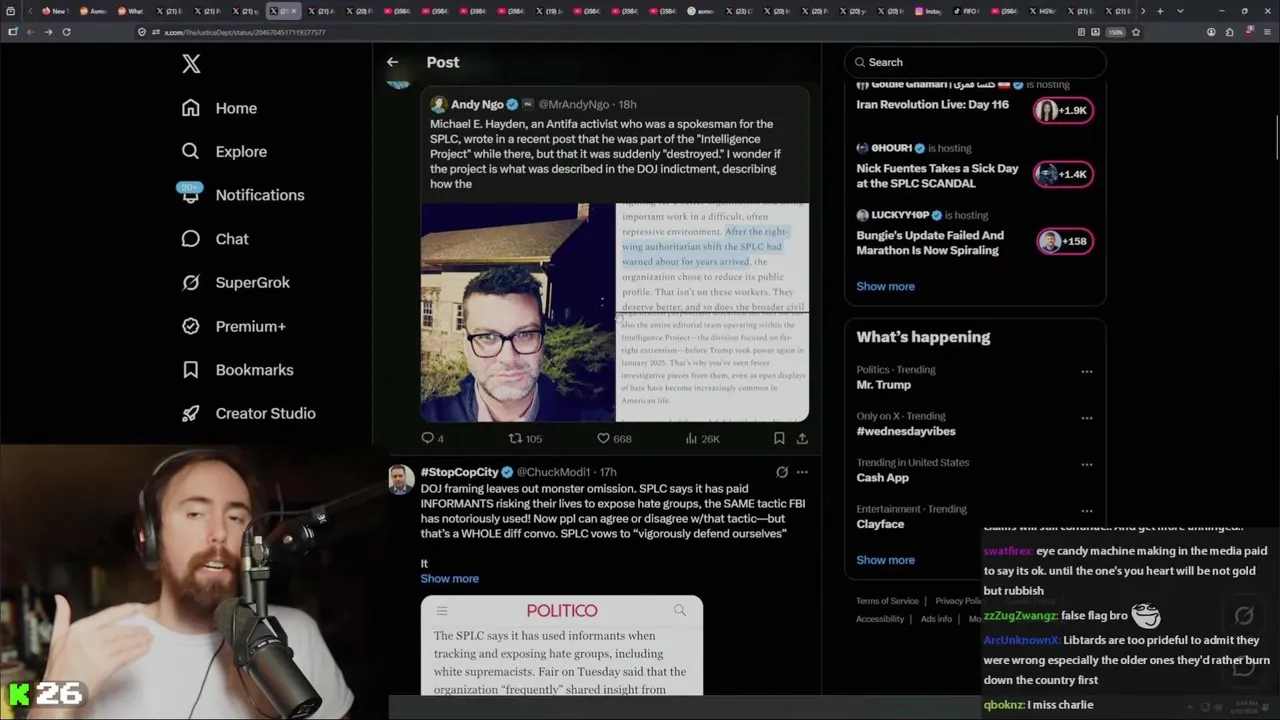Open Notifications with the 20+ badge

[x=242, y=195]
